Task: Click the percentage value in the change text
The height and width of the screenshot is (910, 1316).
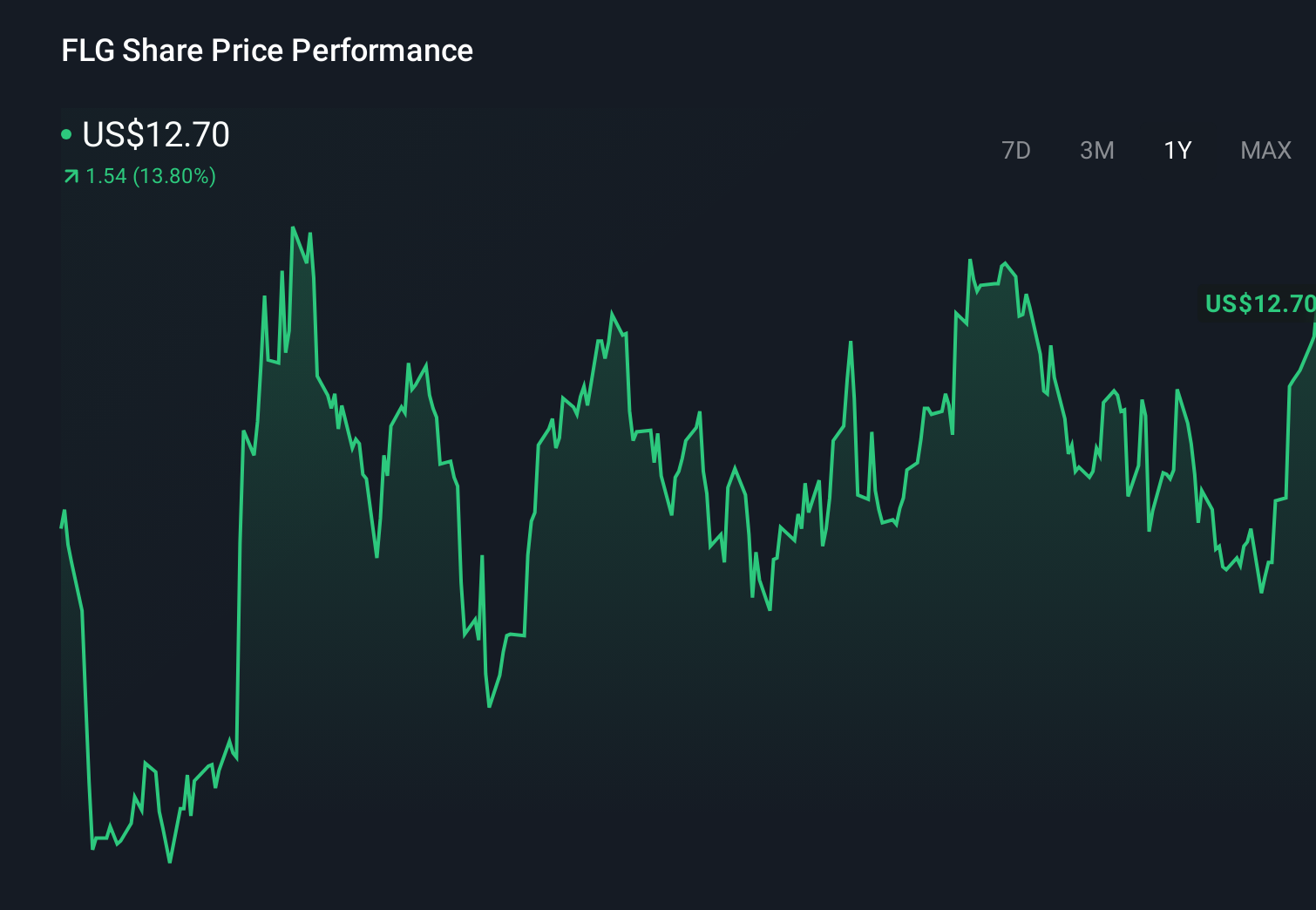Action: [174, 177]
